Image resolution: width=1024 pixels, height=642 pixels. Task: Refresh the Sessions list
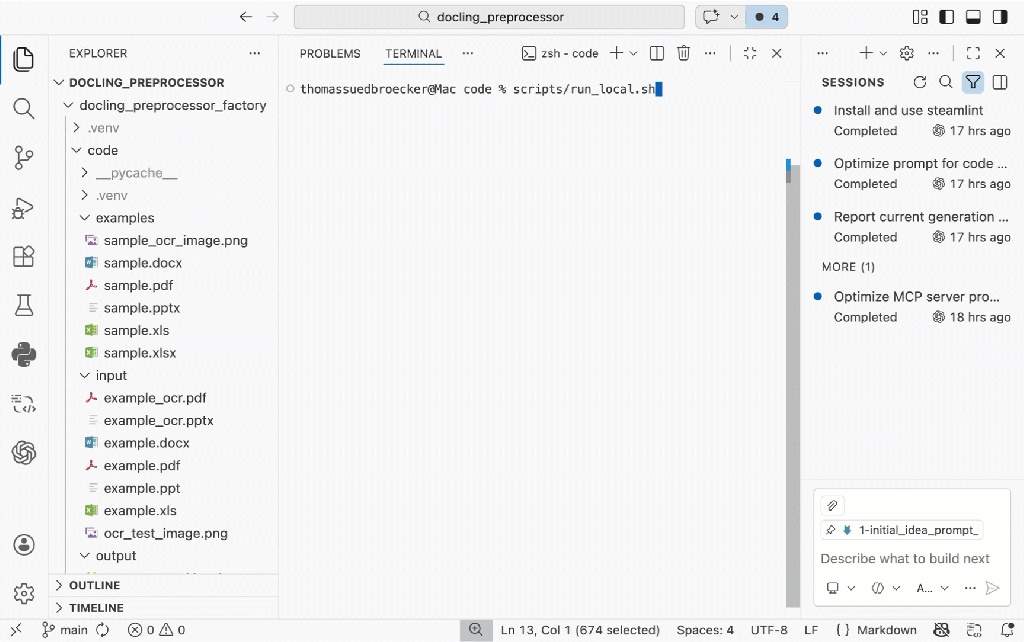(920, 82)
